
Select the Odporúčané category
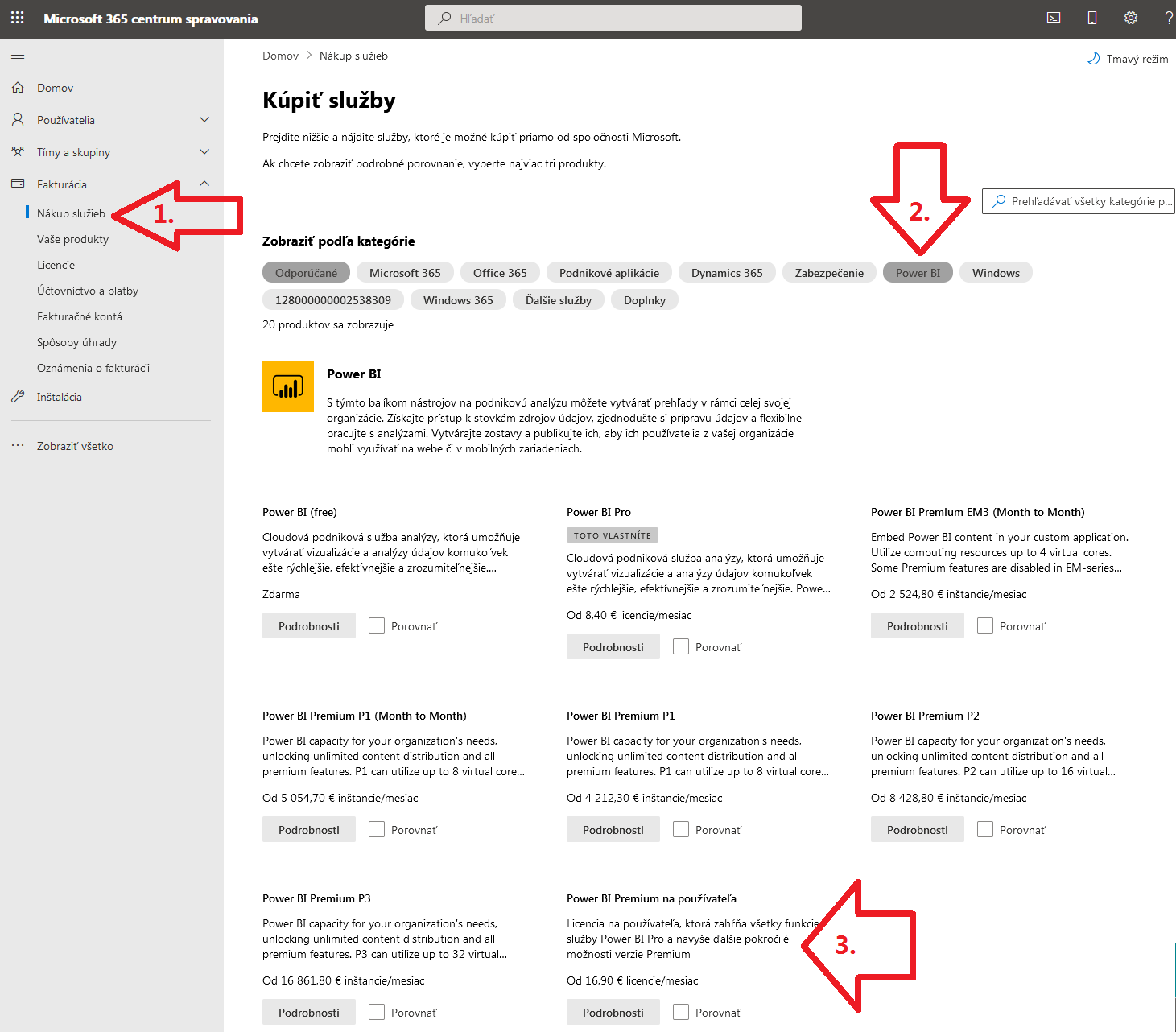(306, 273)
